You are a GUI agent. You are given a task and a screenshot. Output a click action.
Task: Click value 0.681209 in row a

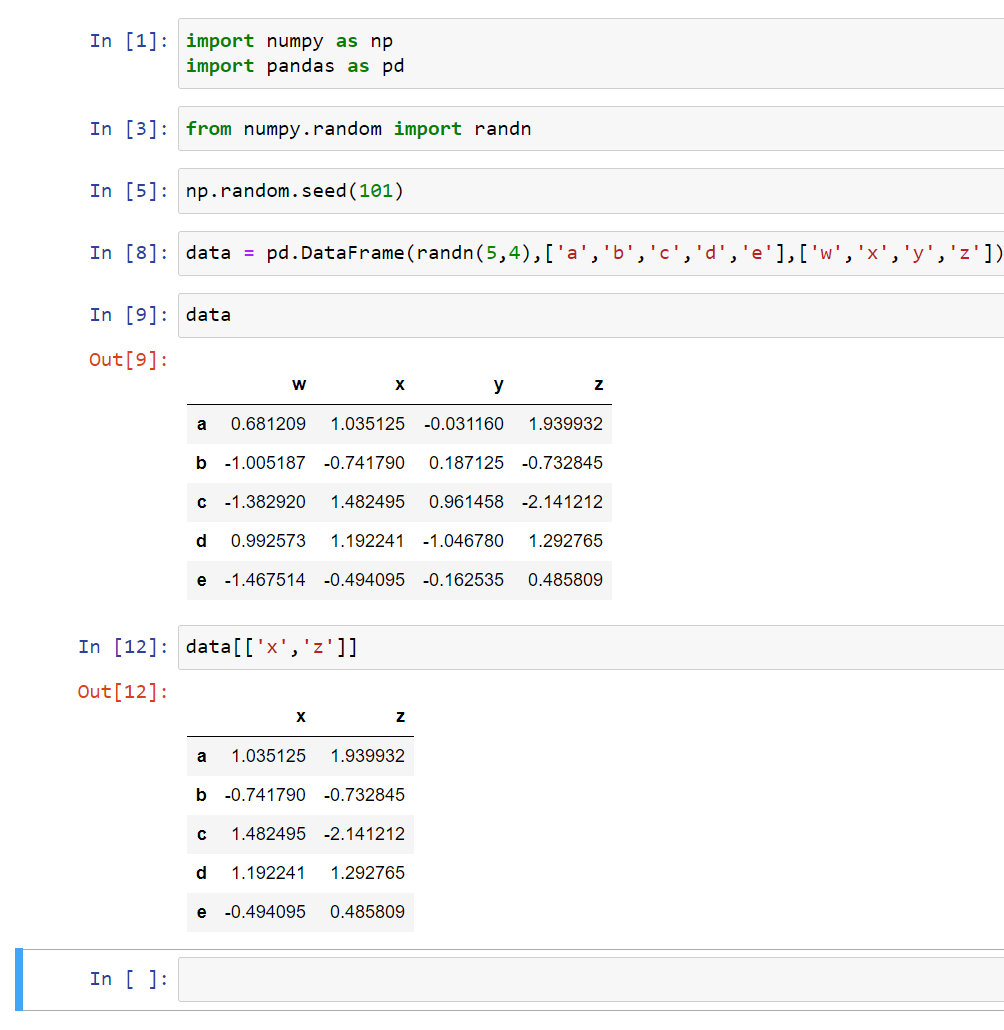pos(268,424)
